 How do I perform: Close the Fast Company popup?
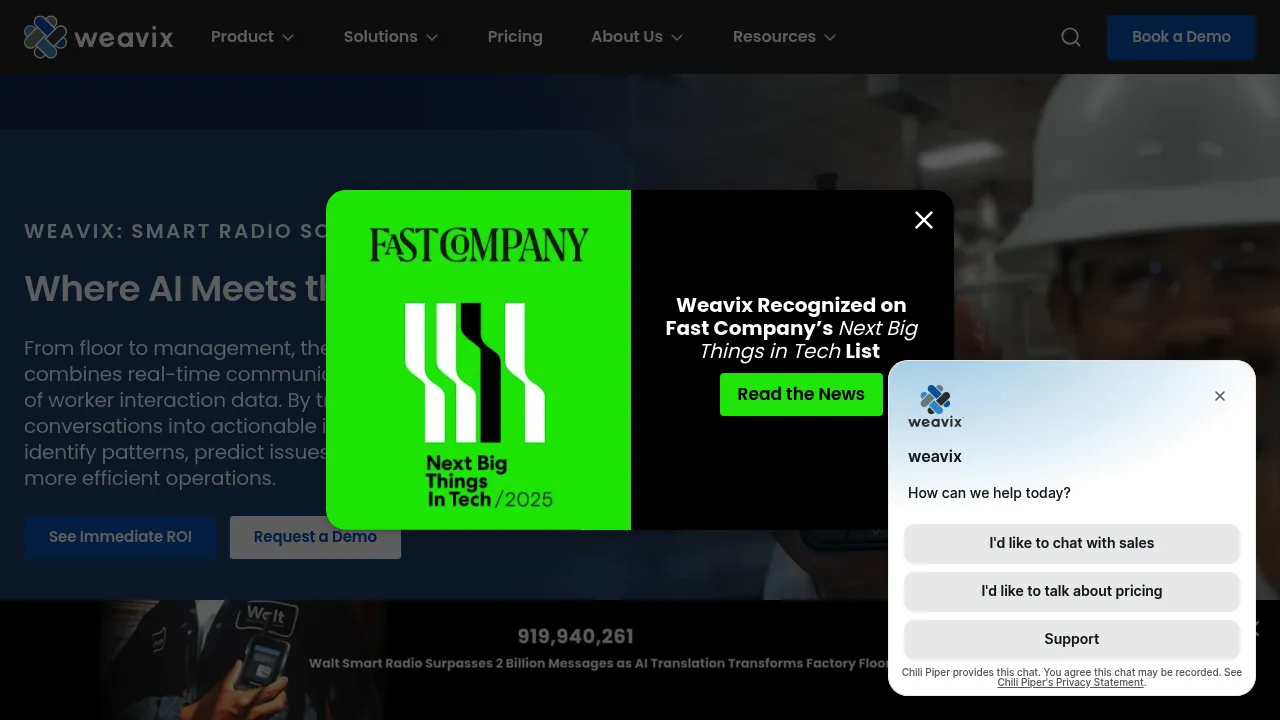[x=924, y=220]
